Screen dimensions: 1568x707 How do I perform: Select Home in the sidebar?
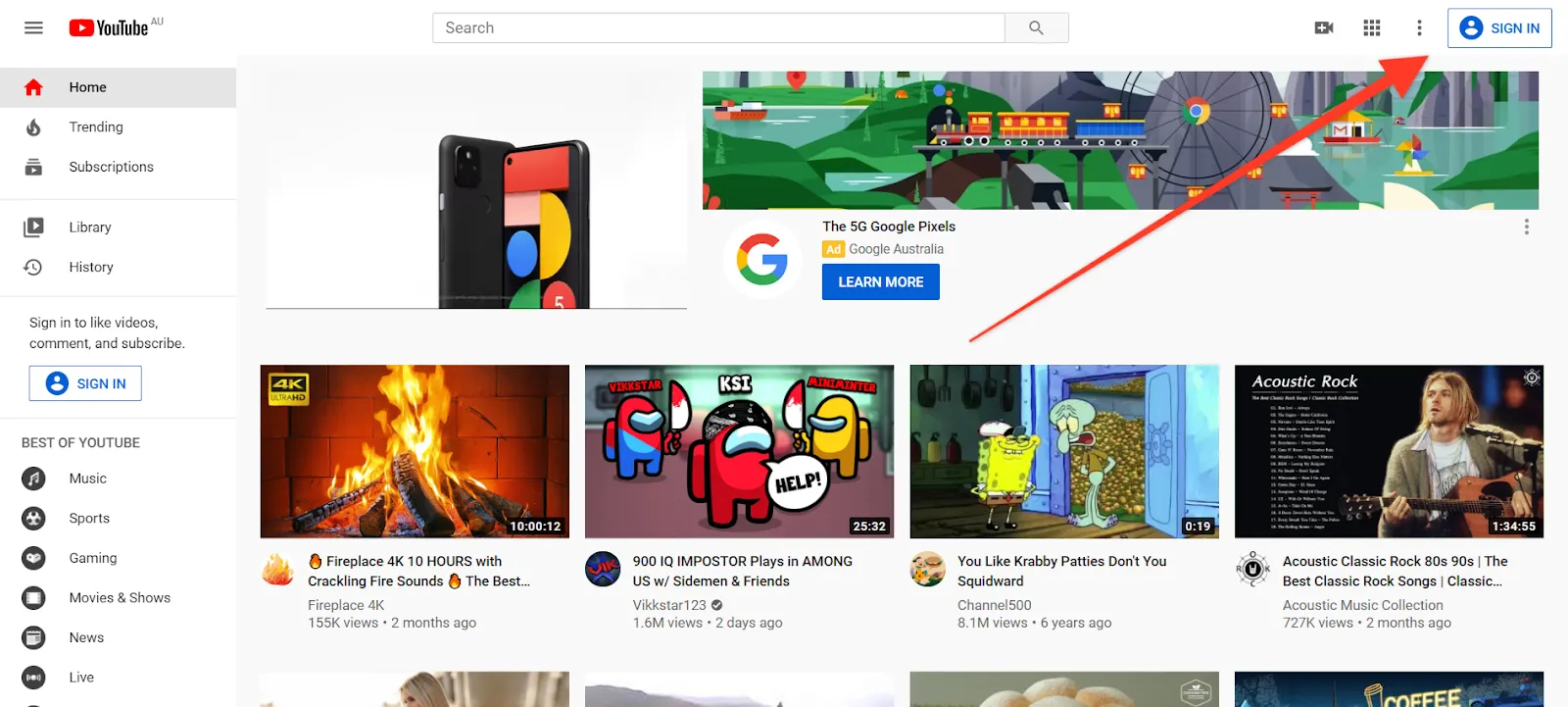tap(118, 87)
